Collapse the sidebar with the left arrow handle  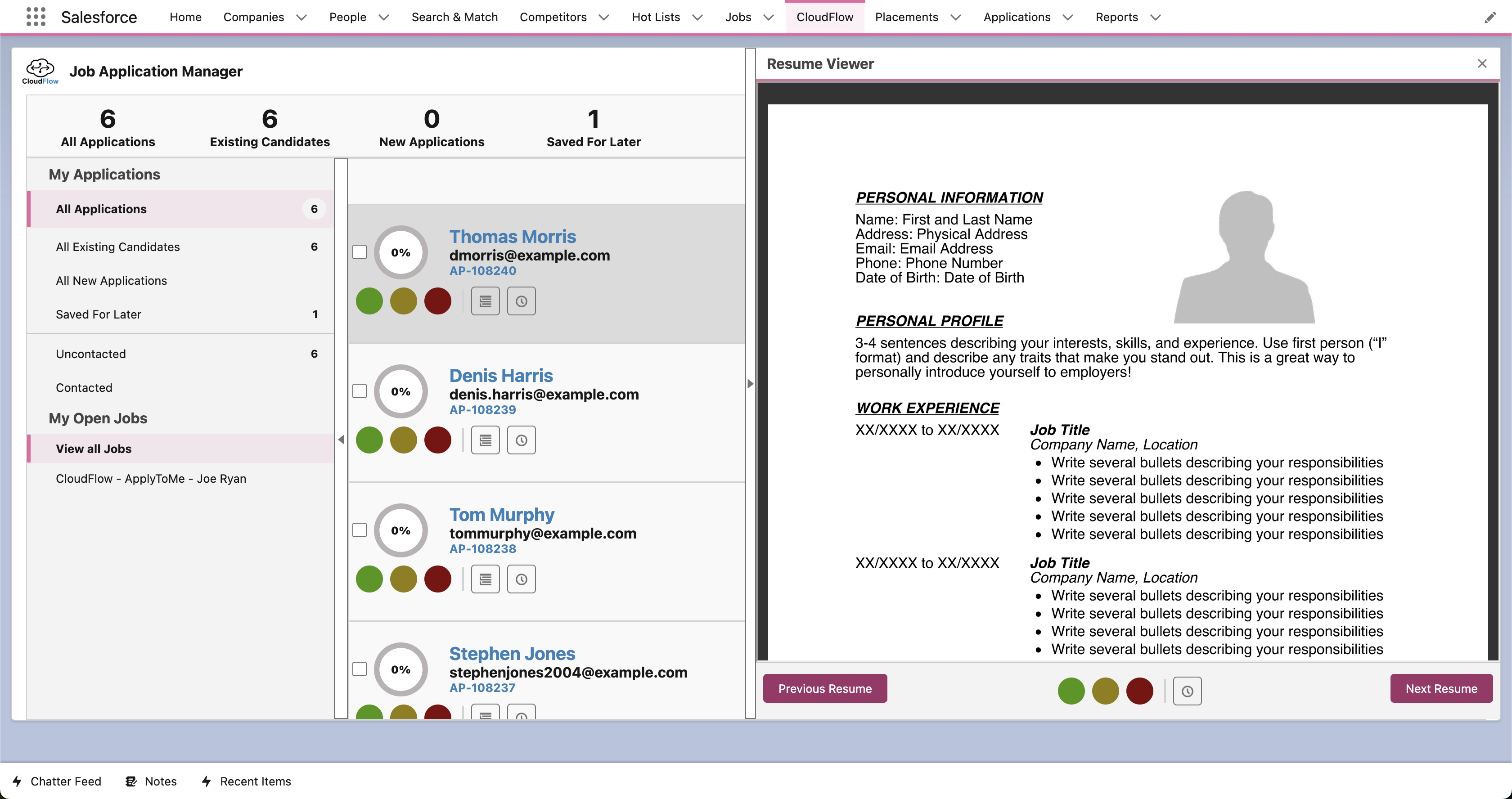pyautogui.click(x=341, y=440)
